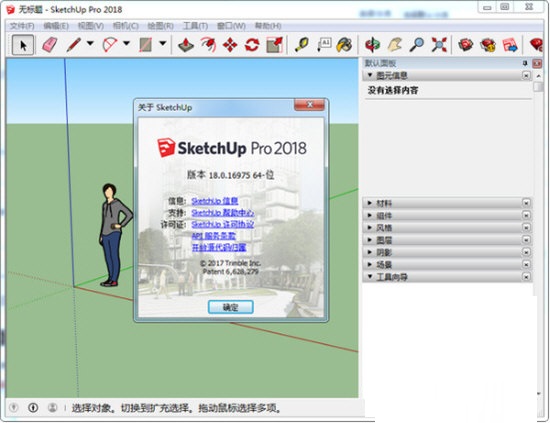Expand the 风格 panel
550x423 pixels.
coord(370,228)
